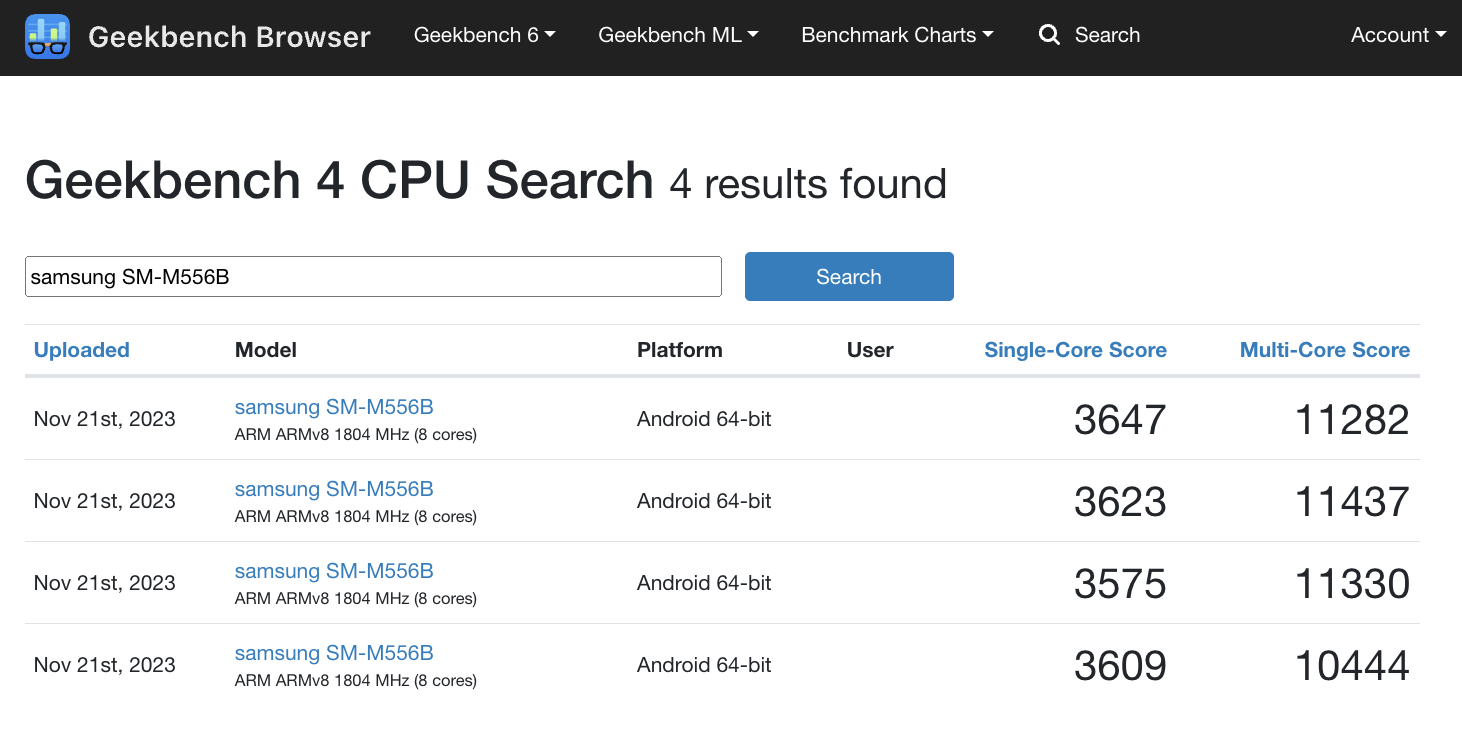Open the samsung SM-M556B result scoring 3575
Screen dimensions: 1462x730
point(334,571)
